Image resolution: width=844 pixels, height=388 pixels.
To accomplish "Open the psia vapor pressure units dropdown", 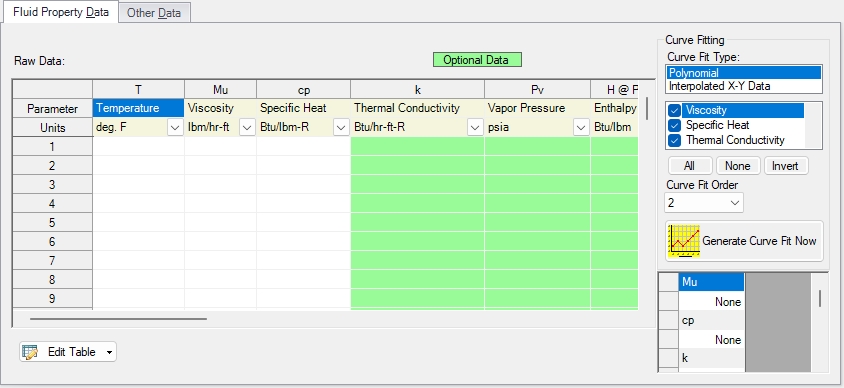I will 581,128.
